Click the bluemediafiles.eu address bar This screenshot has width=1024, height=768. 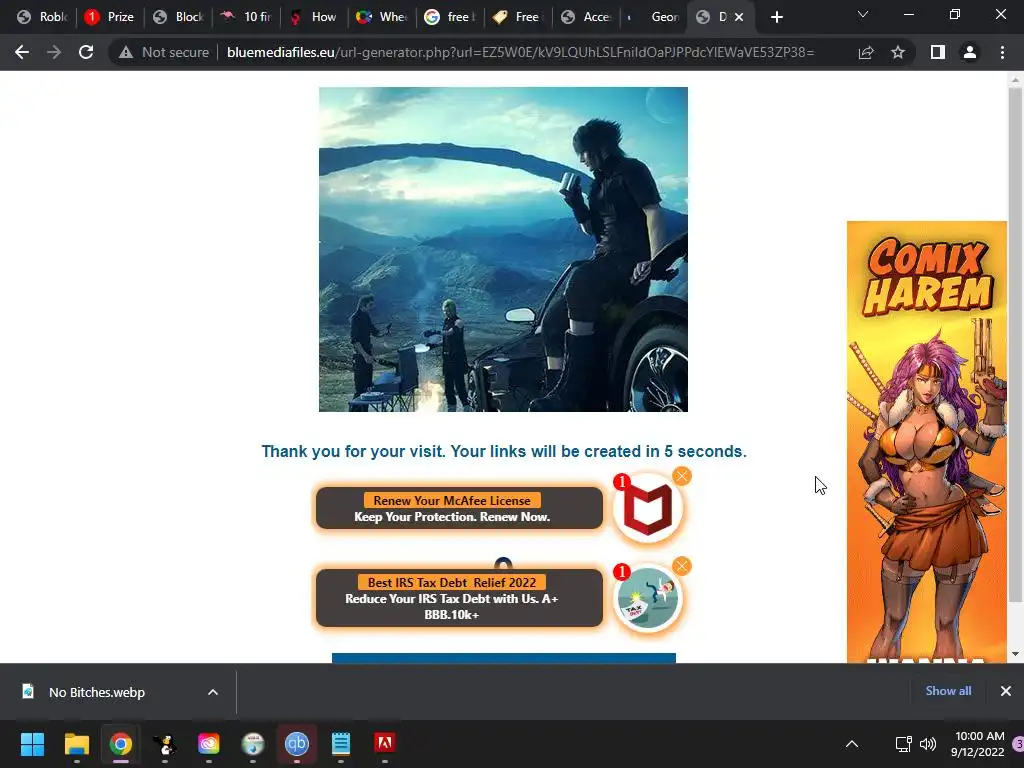point(520,52)
